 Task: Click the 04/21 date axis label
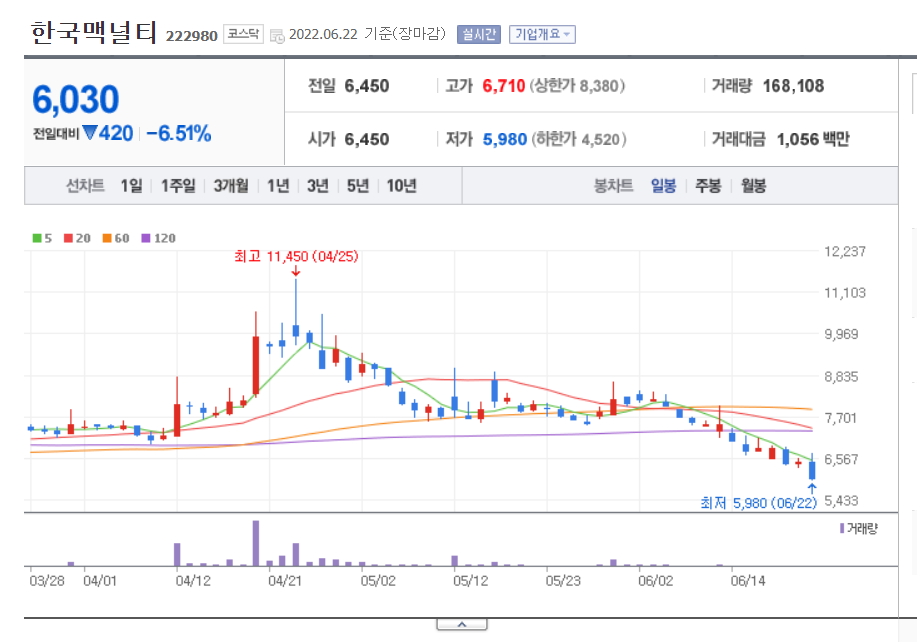[285, 581]
